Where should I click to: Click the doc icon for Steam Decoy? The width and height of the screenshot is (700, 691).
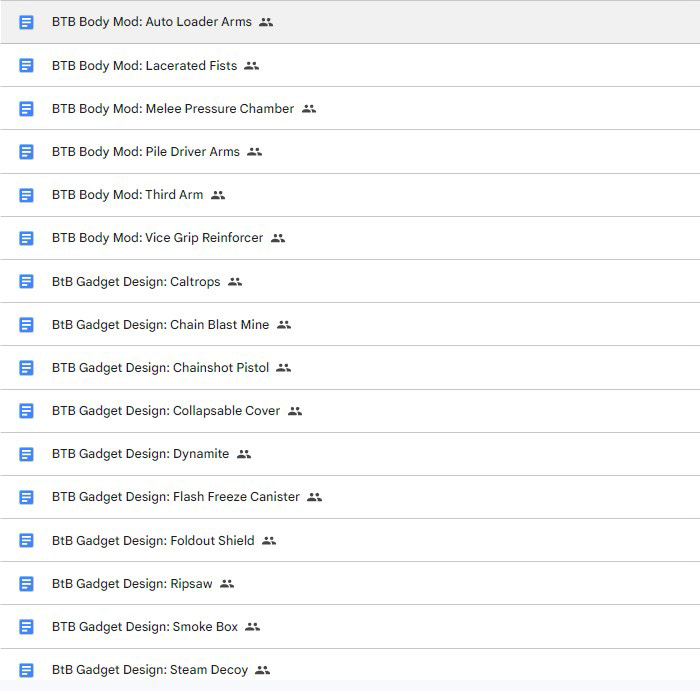pos(26,670)
